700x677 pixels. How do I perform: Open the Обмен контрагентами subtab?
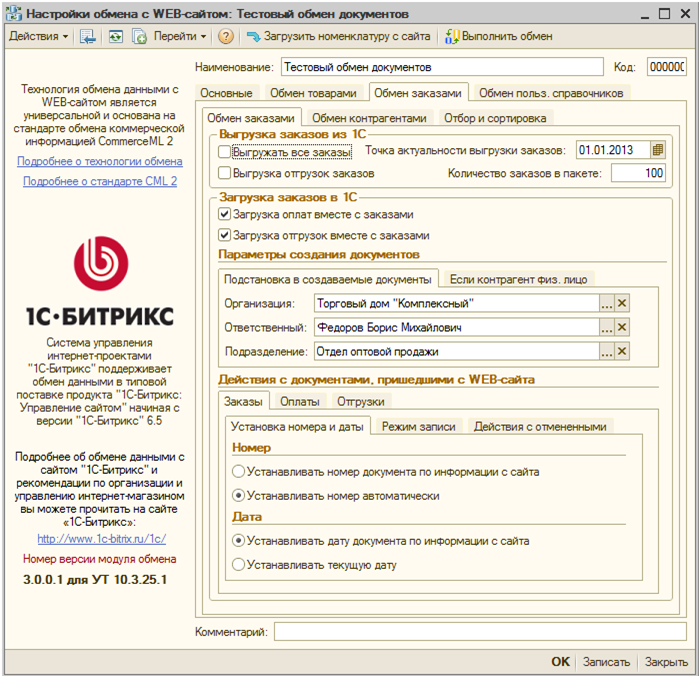pyautogui.click(x=369, y=118)
